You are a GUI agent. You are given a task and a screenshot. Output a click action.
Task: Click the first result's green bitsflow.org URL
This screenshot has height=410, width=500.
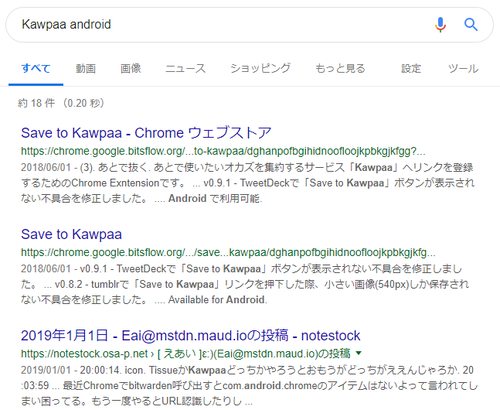[x=223, y=151]
